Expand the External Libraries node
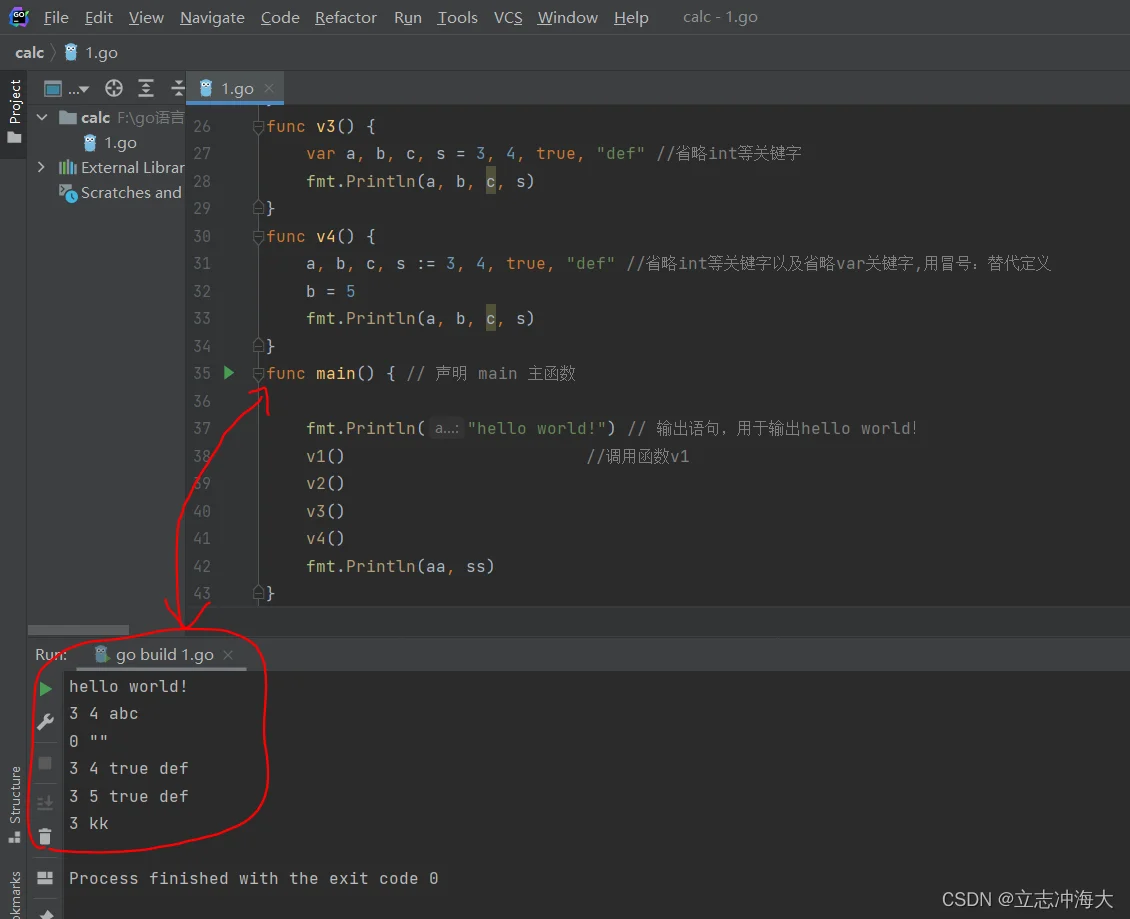1130x919 pixels. click(x=42, y=168)
